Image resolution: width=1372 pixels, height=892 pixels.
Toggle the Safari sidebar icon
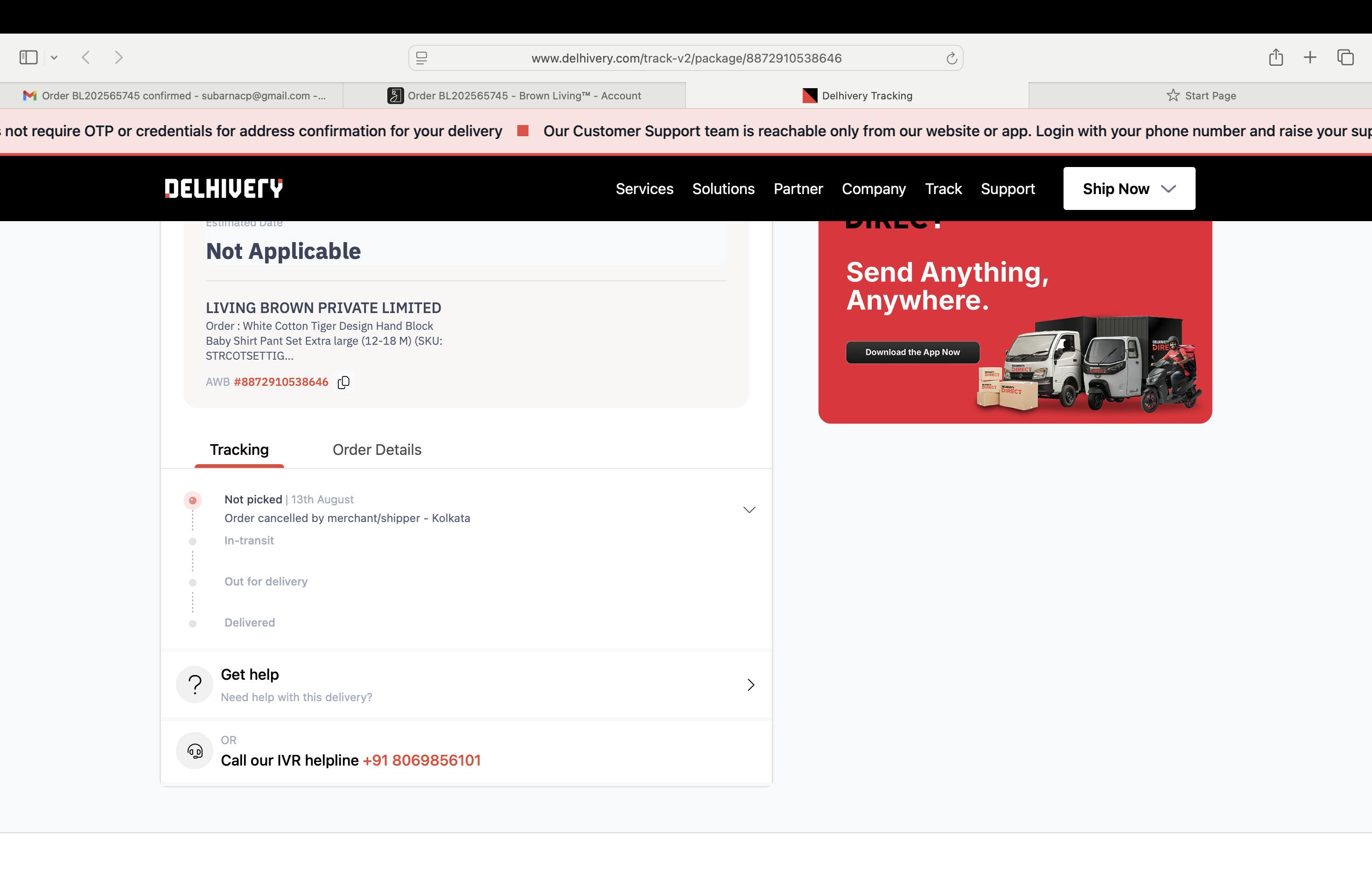28,57
